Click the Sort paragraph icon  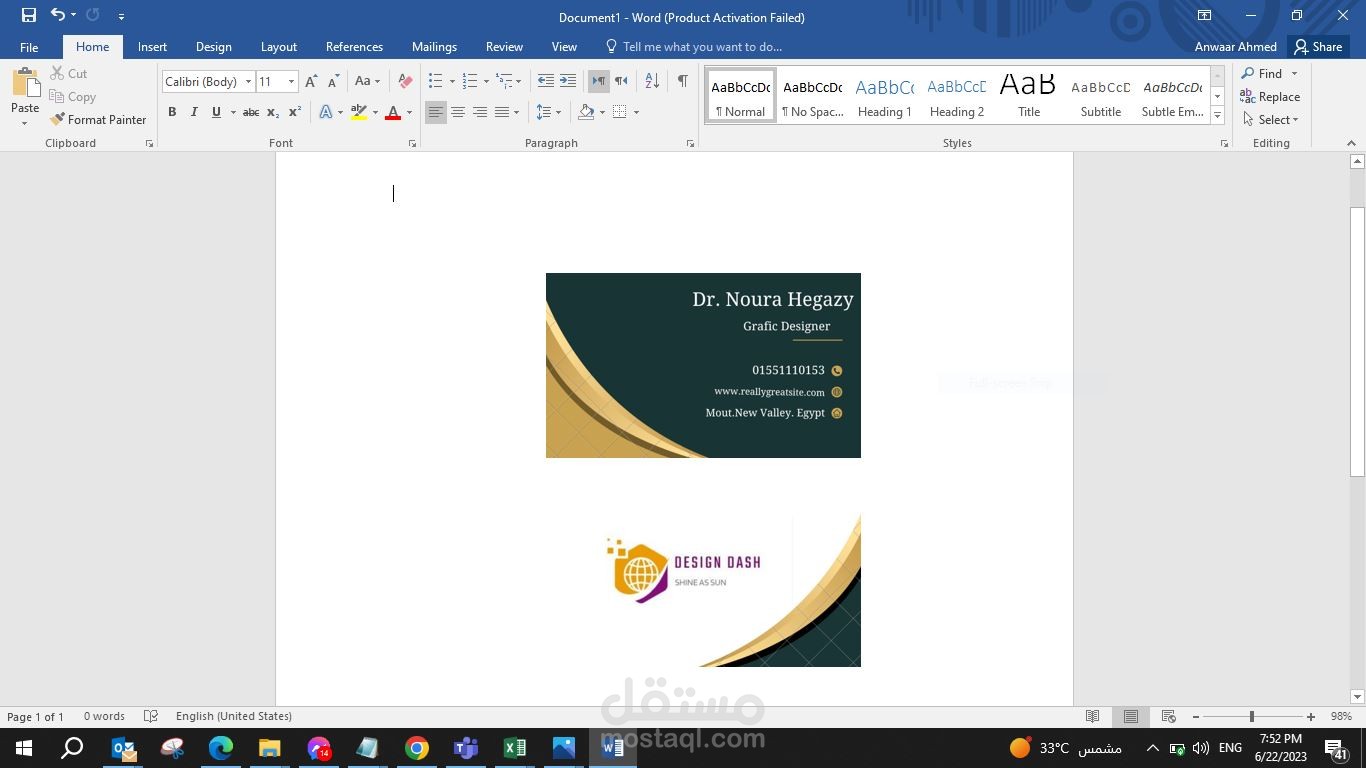(651, 81)
